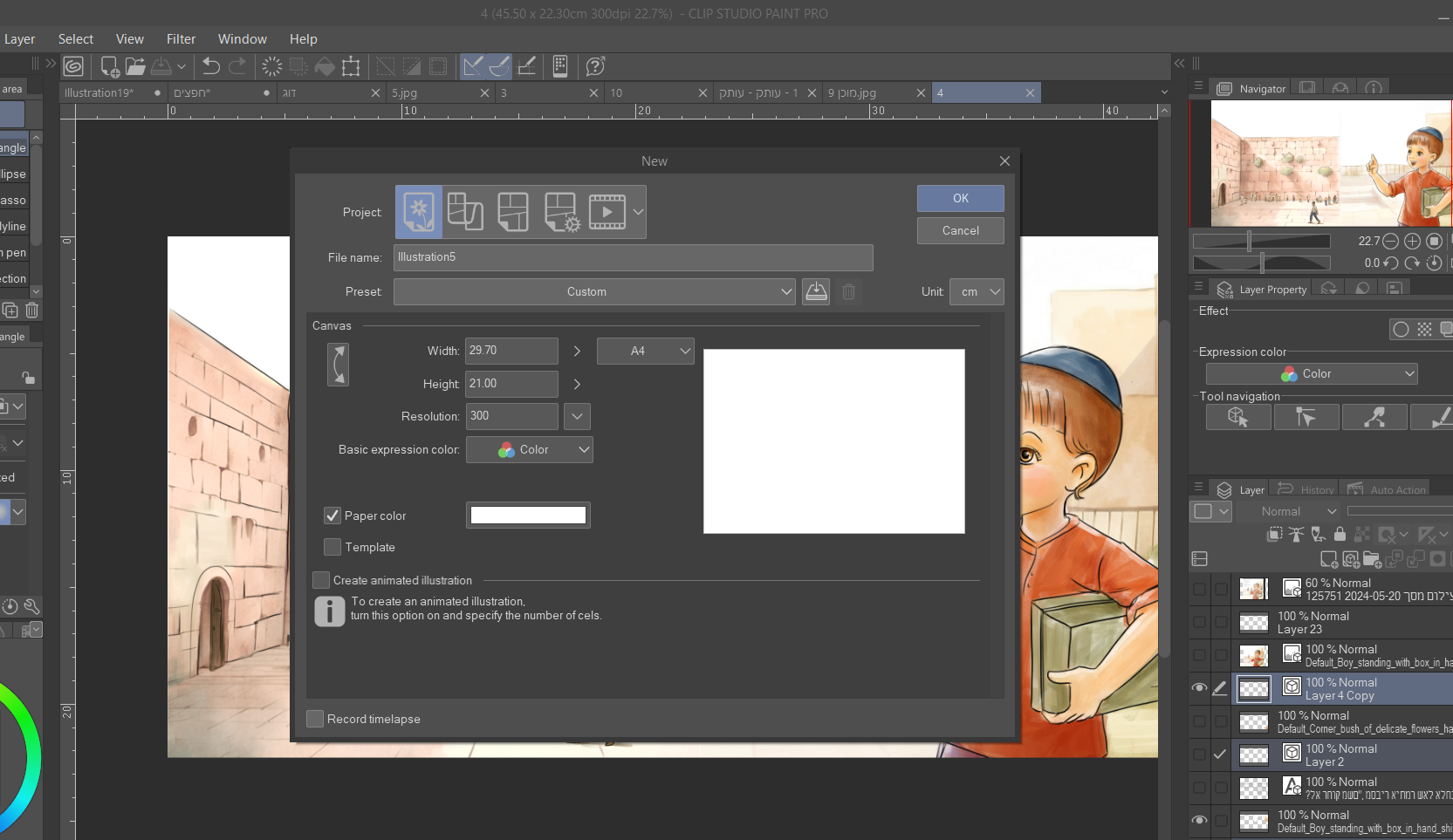Image resolution: width=1453 pixels, height=840 pixels.
Task: Save current settings as a preset
Action: tap(816, 291)
